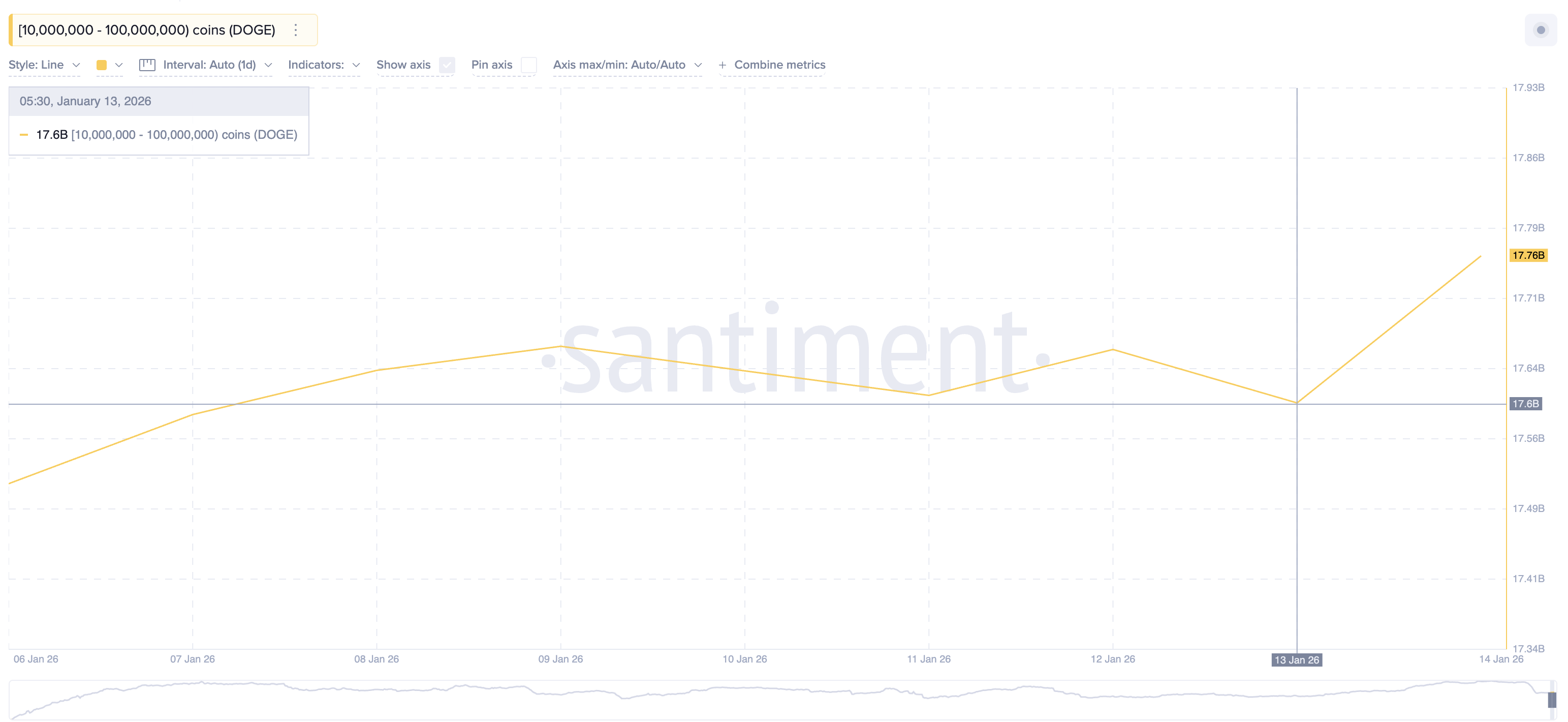
Task: Enable the Pin axis checkbox
Action: coord(529,65)
